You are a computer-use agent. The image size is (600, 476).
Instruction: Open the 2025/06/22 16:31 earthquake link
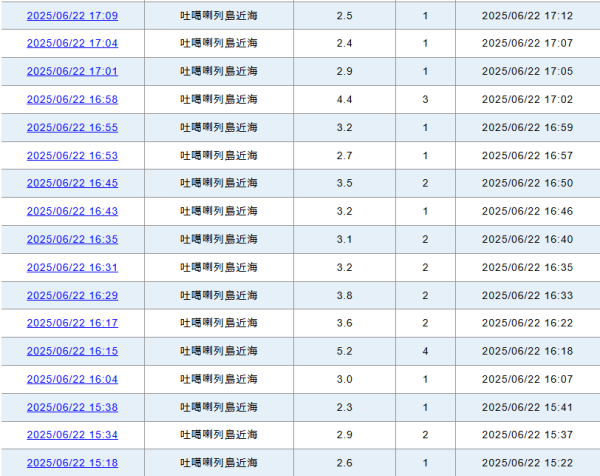72,267
